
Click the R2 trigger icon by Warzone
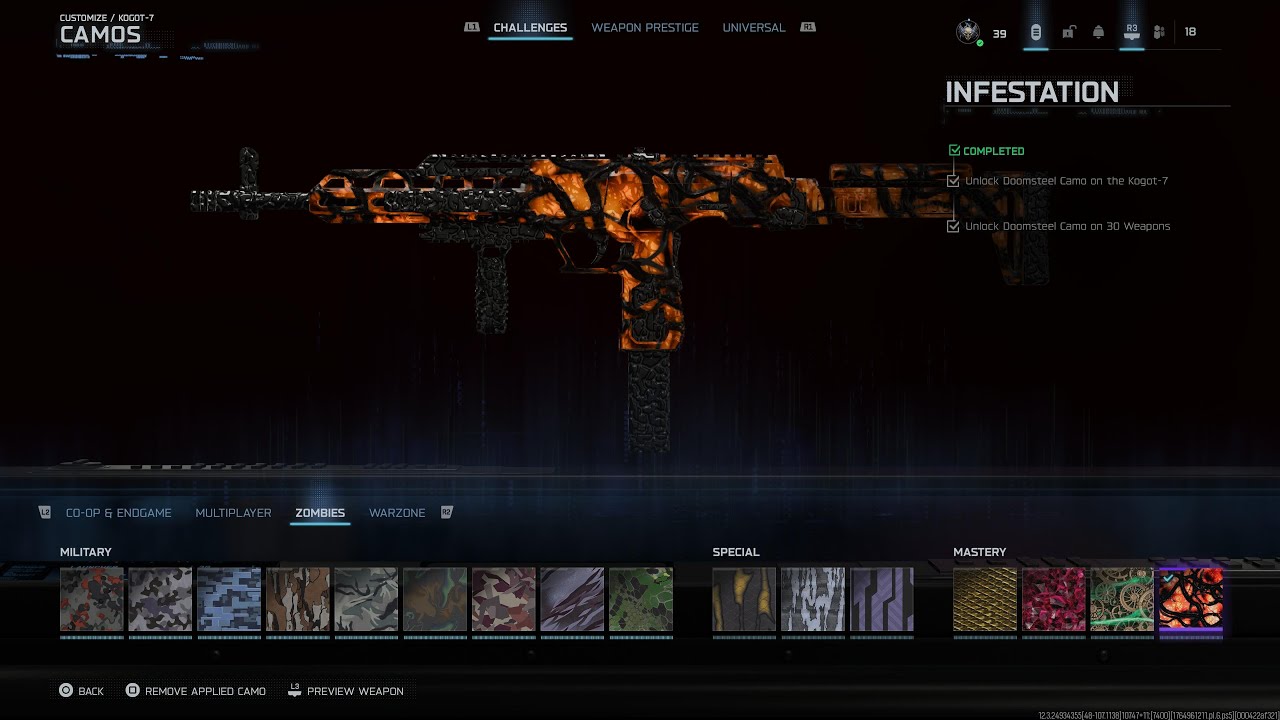(x=446, y=512)
